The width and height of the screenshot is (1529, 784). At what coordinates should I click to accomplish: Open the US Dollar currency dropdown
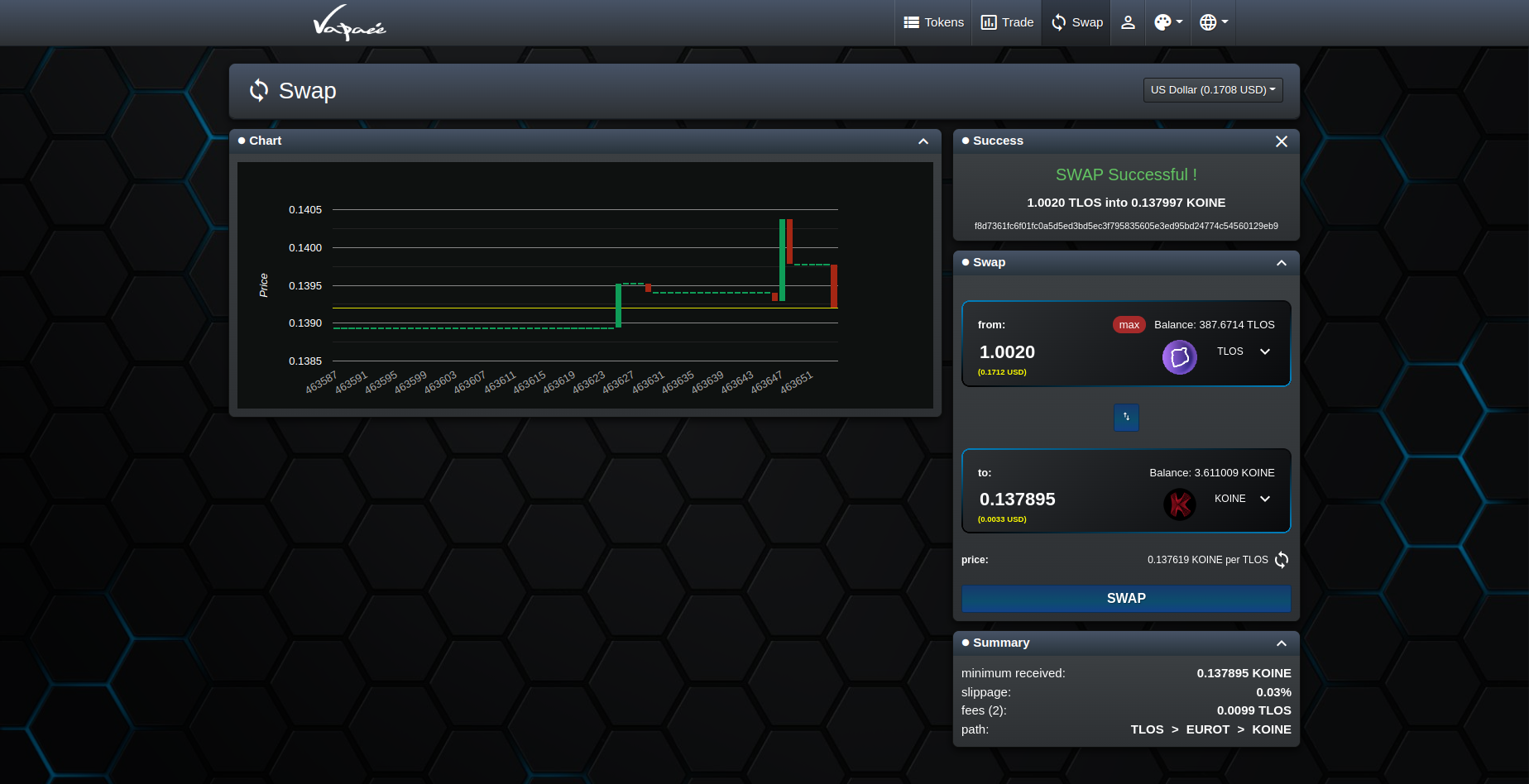1213,90
